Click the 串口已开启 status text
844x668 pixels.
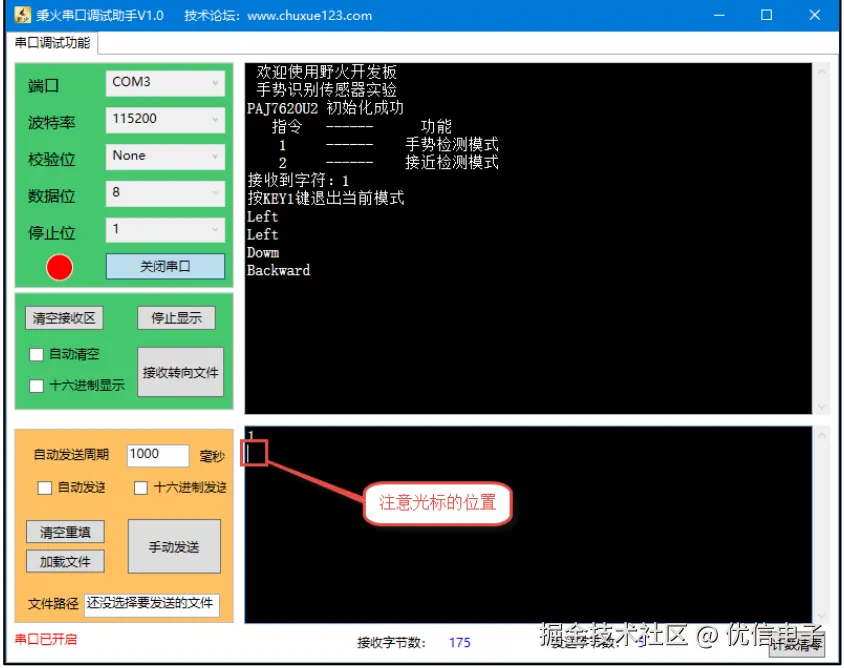pyautogui.click(x=46, y=639)
